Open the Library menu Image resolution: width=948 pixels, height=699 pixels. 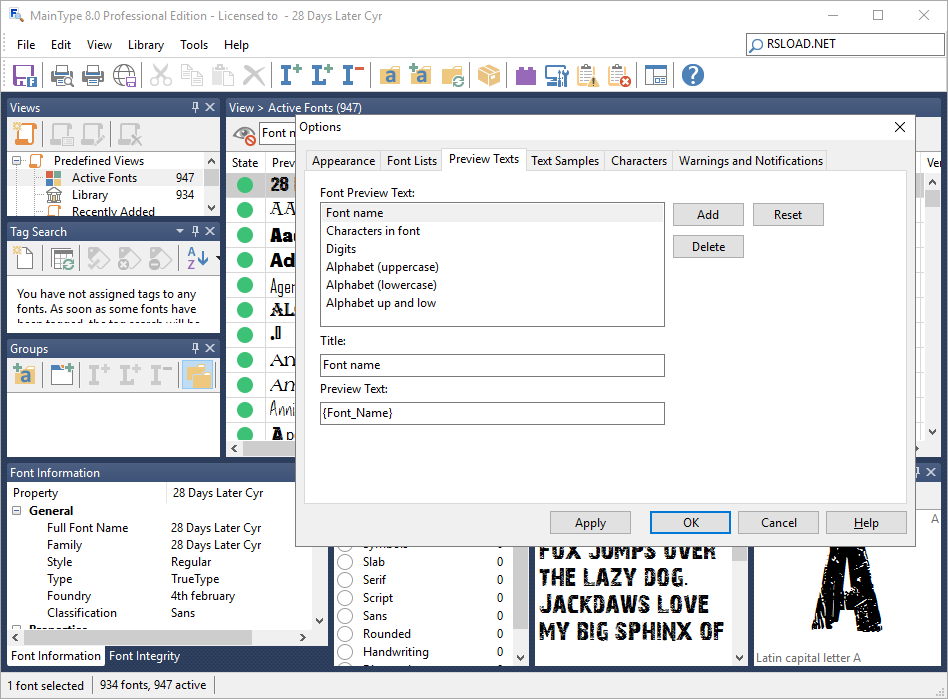146,45
